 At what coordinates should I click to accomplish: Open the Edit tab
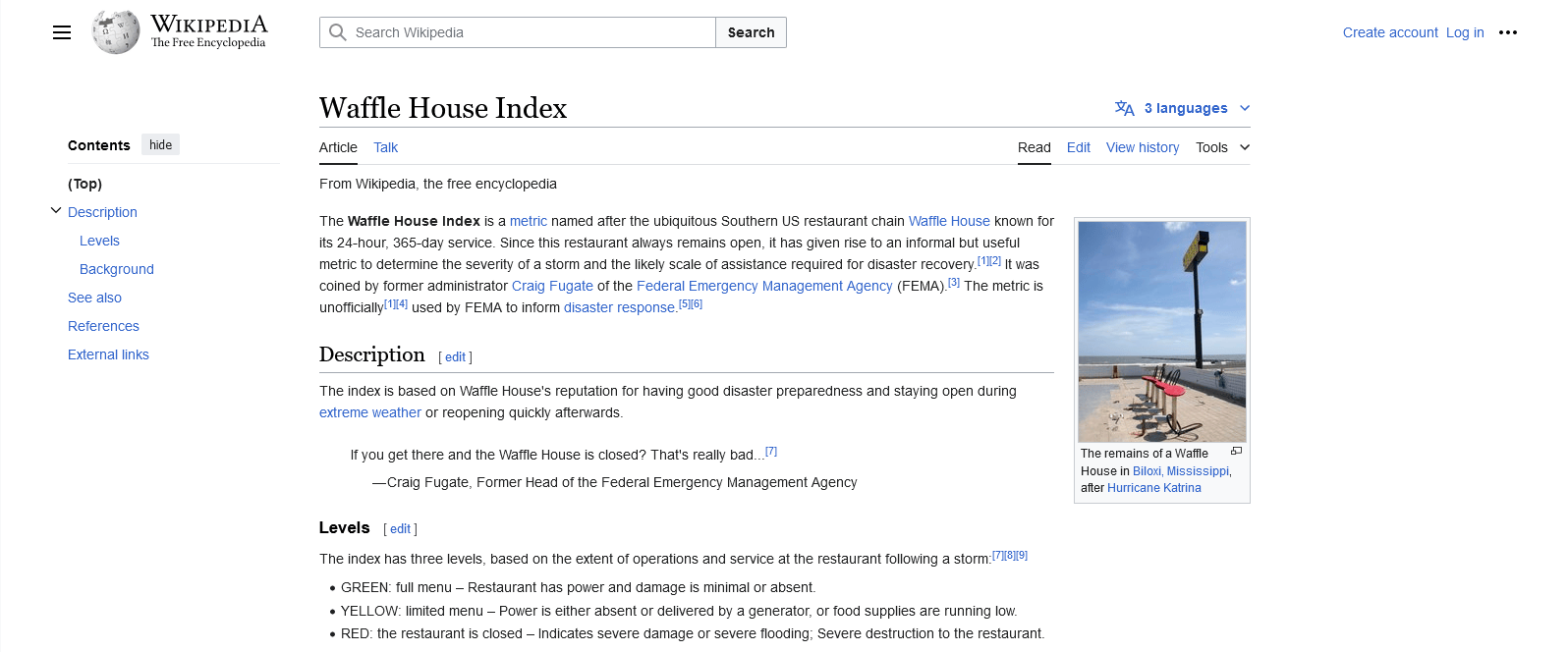point(1079,147)
